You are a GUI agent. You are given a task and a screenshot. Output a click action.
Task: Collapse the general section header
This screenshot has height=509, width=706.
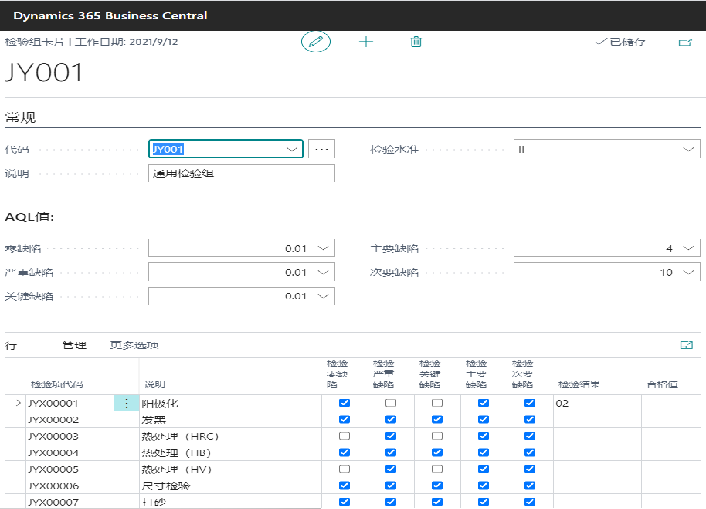(x=20, y=118)
